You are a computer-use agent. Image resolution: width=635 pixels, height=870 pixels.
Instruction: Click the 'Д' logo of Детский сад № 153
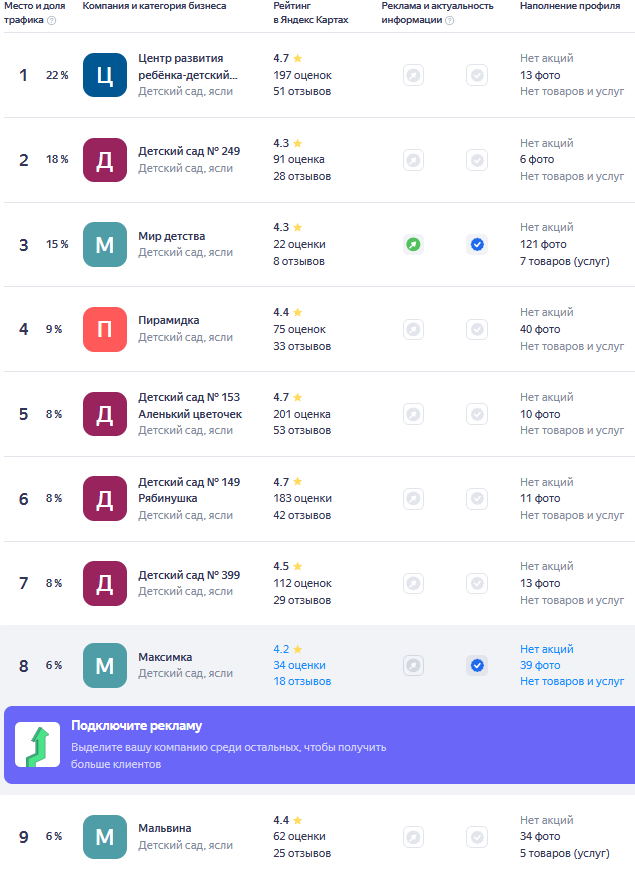(x=105, y=414)
